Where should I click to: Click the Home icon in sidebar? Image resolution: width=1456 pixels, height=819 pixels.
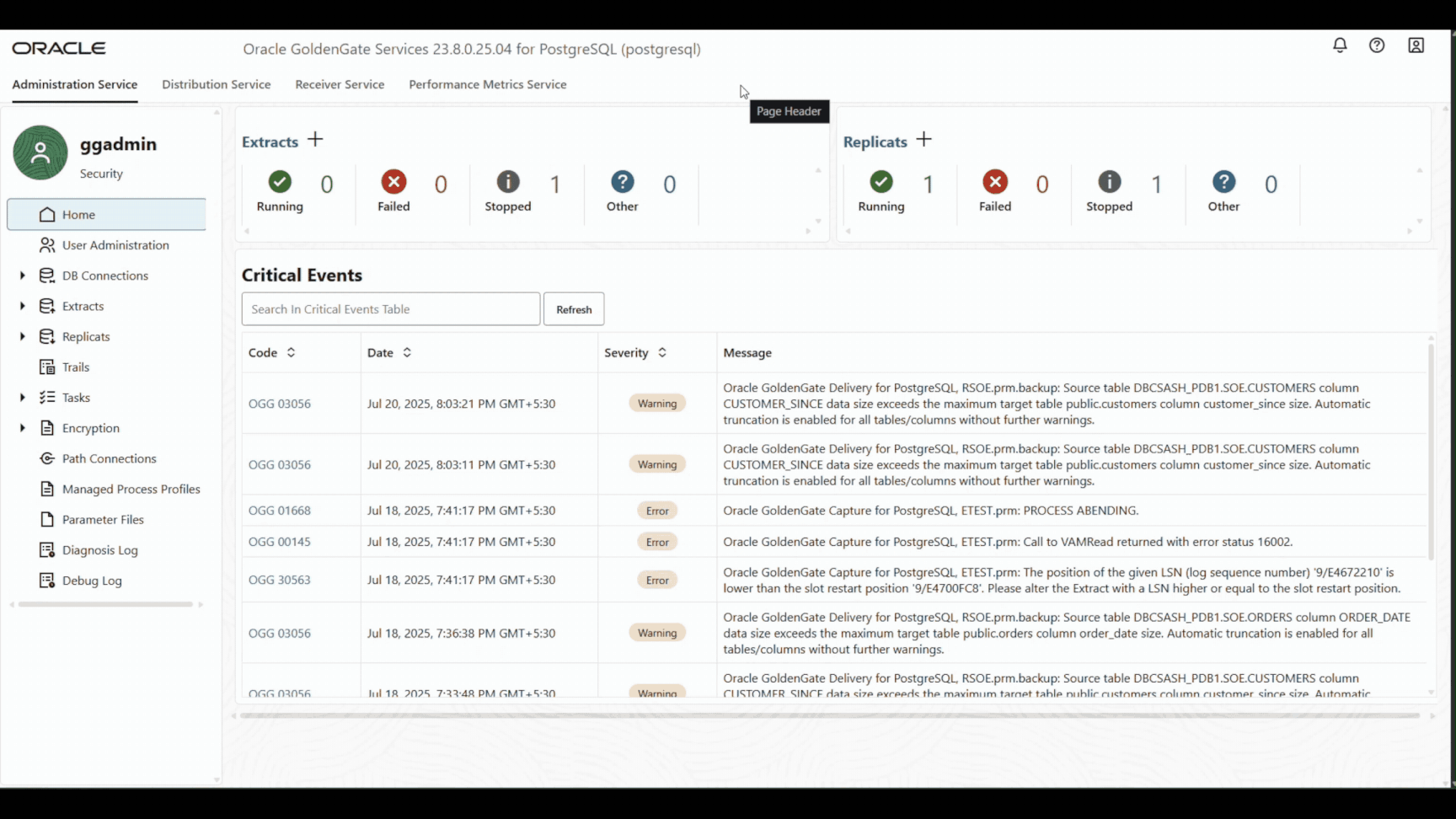tap(47, 214)
